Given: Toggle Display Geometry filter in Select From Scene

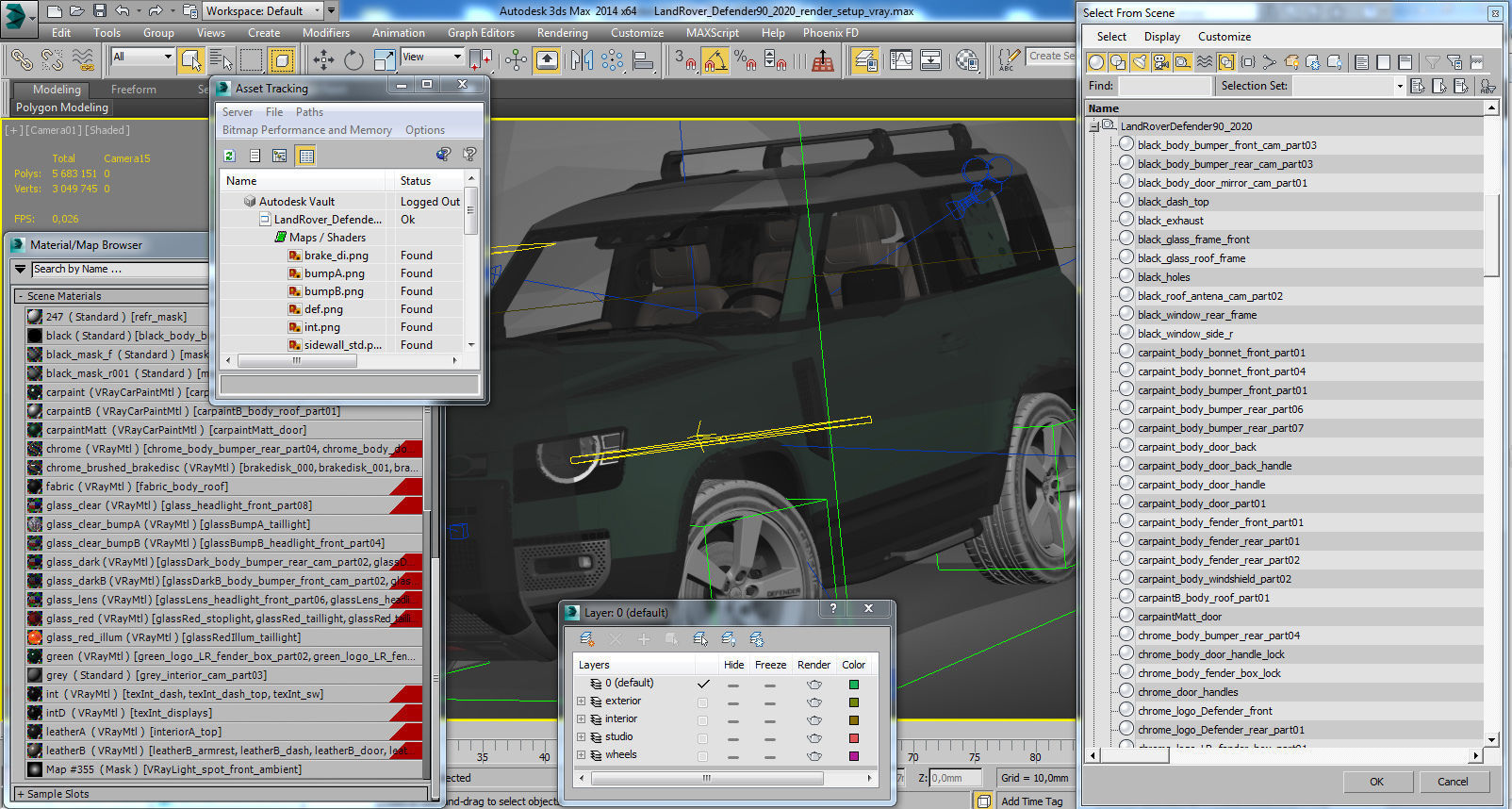Looking at the screenshot, I should pos(1096,62).
